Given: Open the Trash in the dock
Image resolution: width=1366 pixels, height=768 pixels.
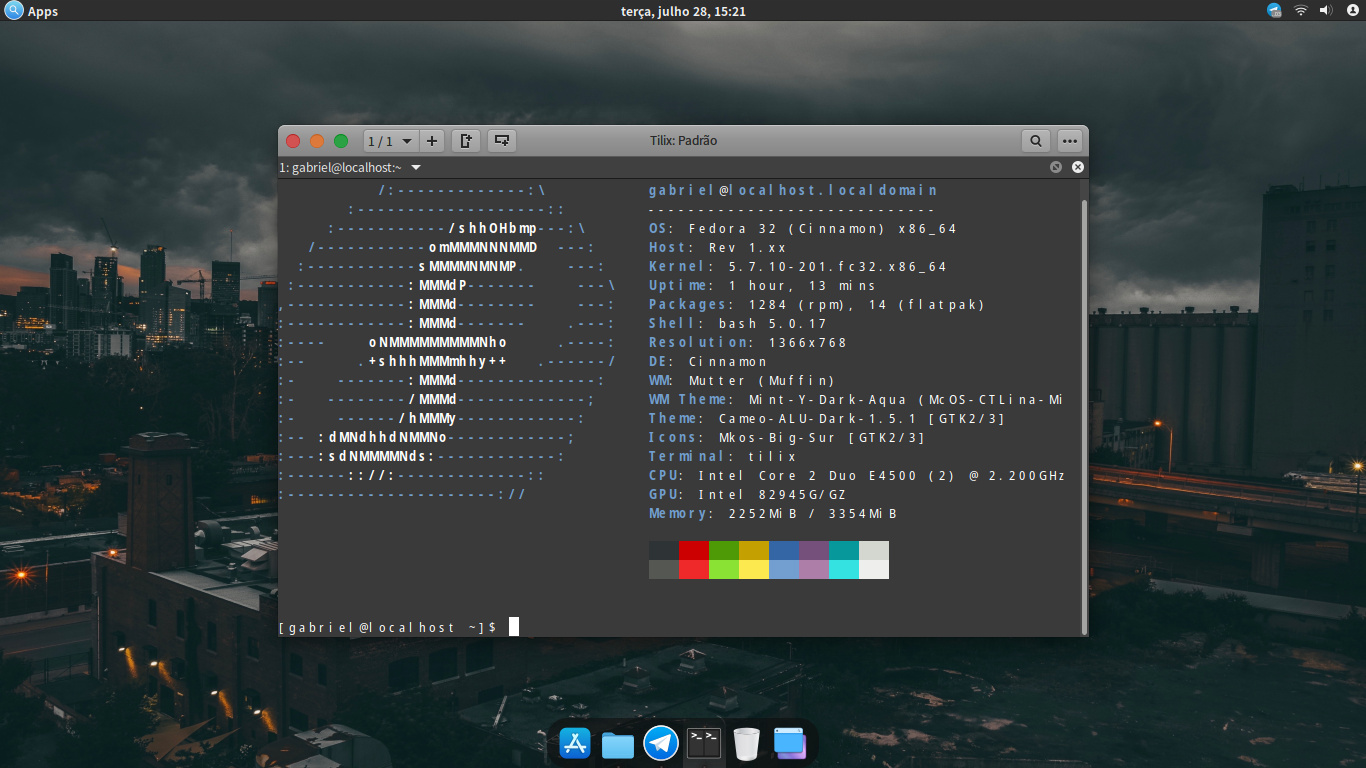Looking at the screenshot, I should coord(746,743).
